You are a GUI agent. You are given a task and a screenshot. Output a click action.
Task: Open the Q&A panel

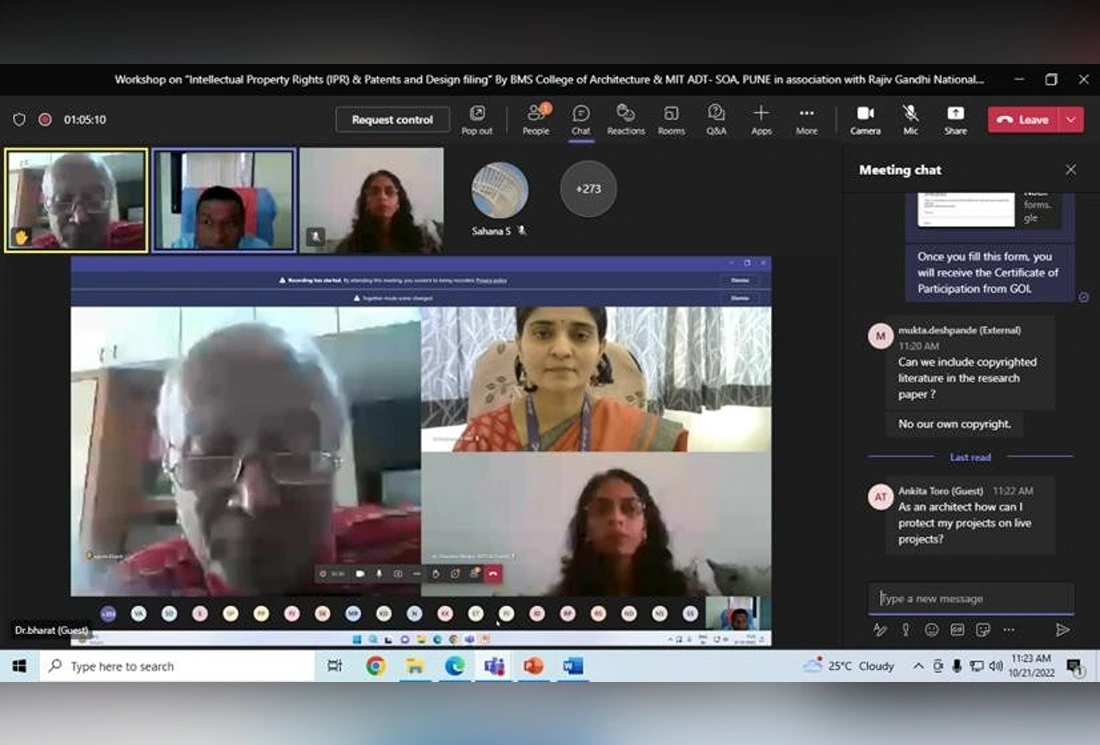click(716, 119)
